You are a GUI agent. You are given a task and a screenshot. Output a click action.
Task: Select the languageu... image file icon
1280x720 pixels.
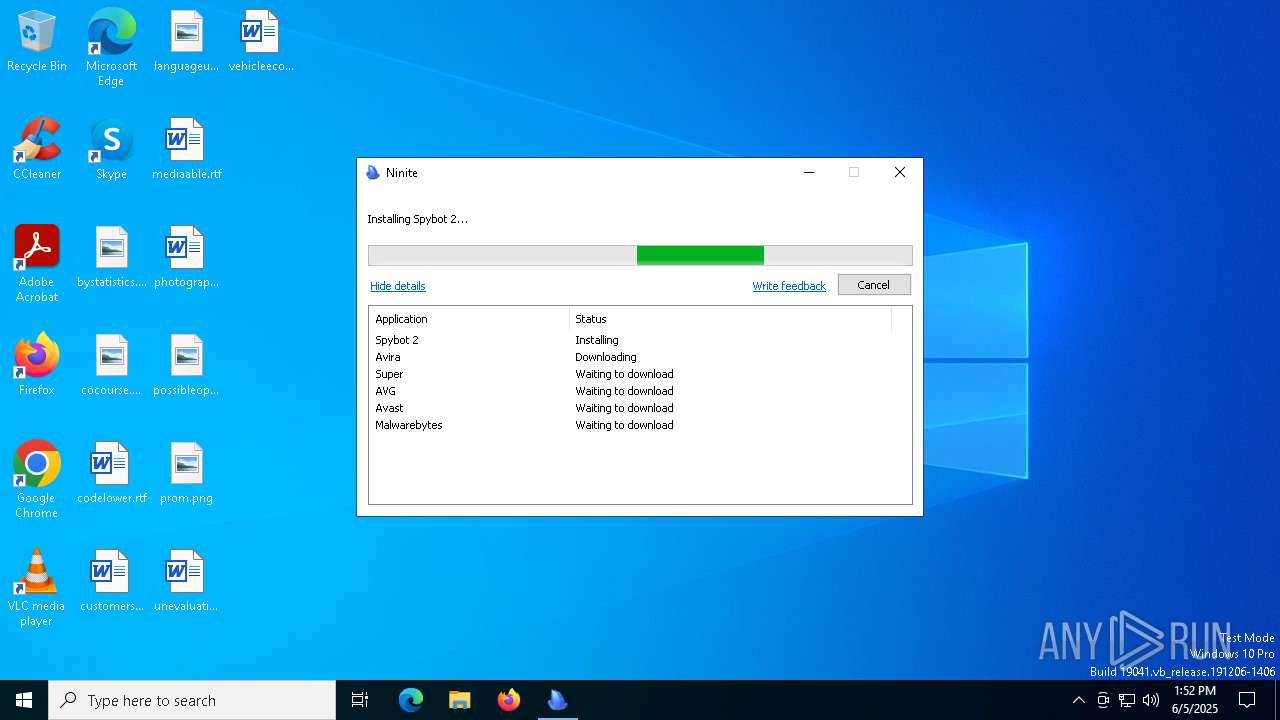coord(186,42)
